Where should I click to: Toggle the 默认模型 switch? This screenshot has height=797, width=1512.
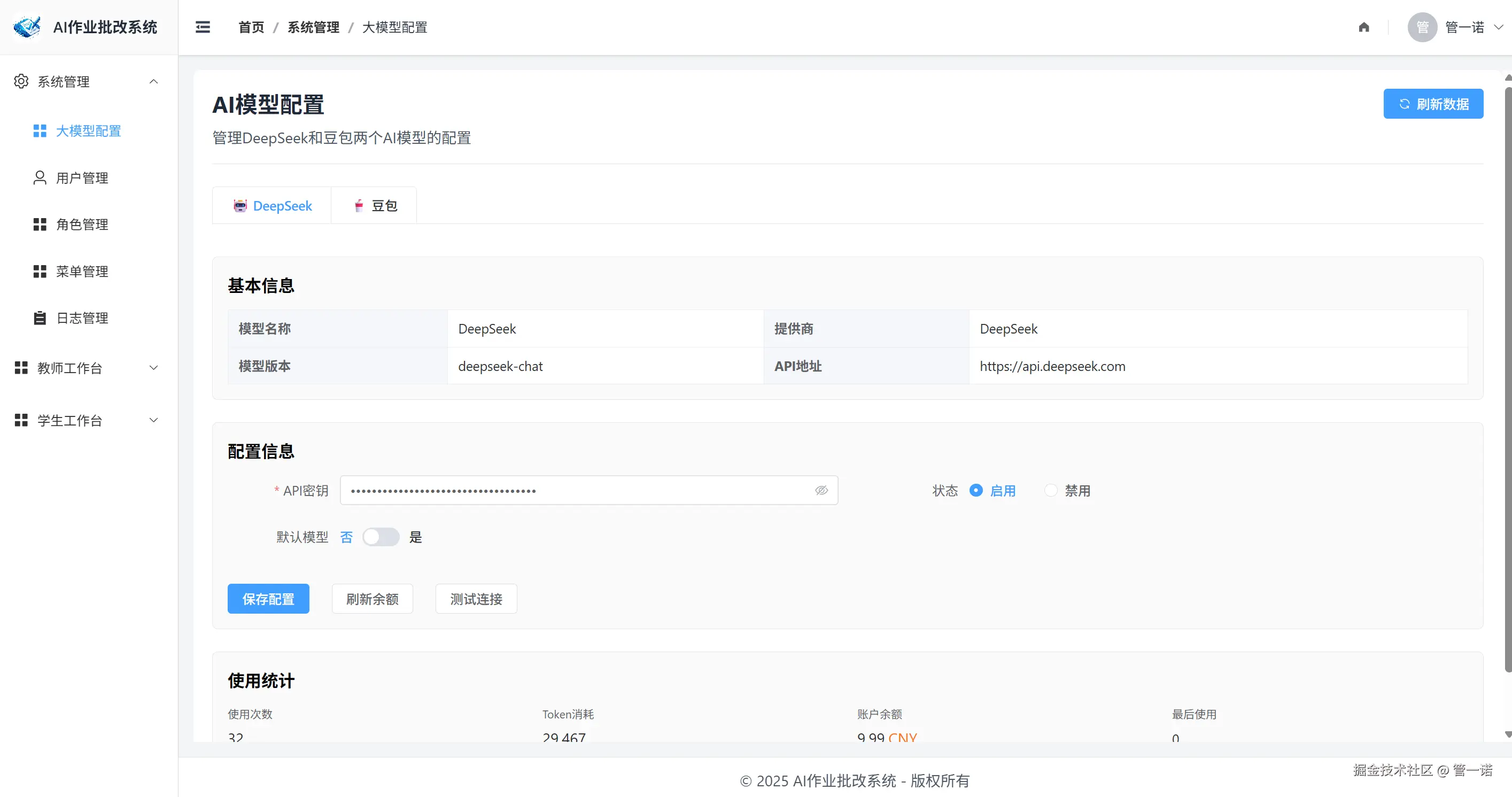[381, 537]
